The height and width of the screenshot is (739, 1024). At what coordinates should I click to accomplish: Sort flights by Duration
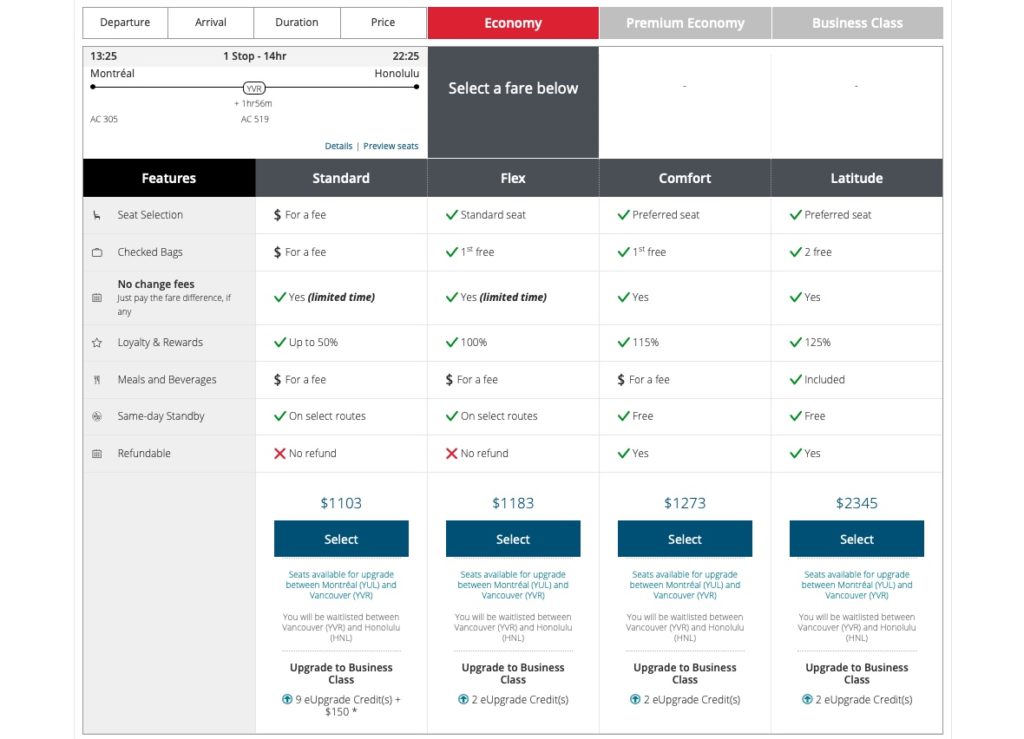tap(297, 23)
